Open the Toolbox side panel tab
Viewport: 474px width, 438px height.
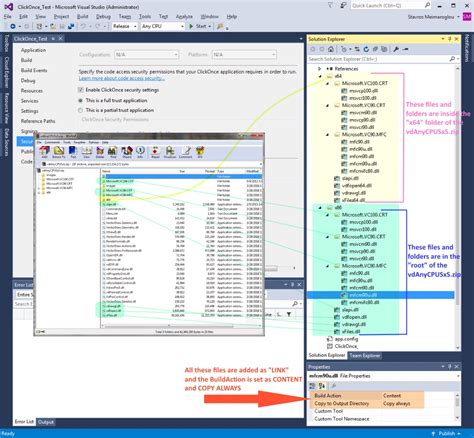[7, 44]
